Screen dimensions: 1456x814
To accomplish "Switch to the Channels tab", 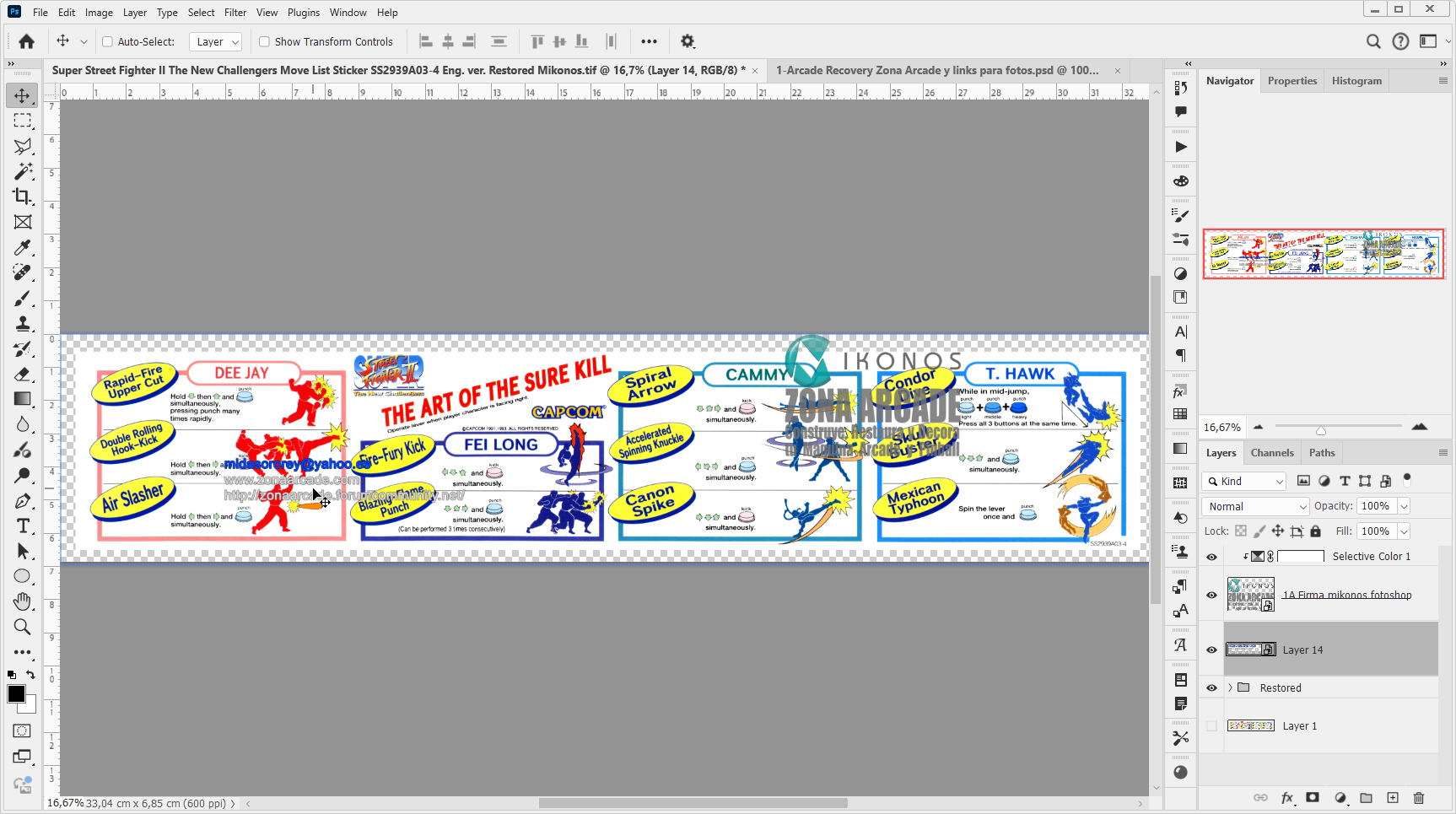I will 1272,453.
